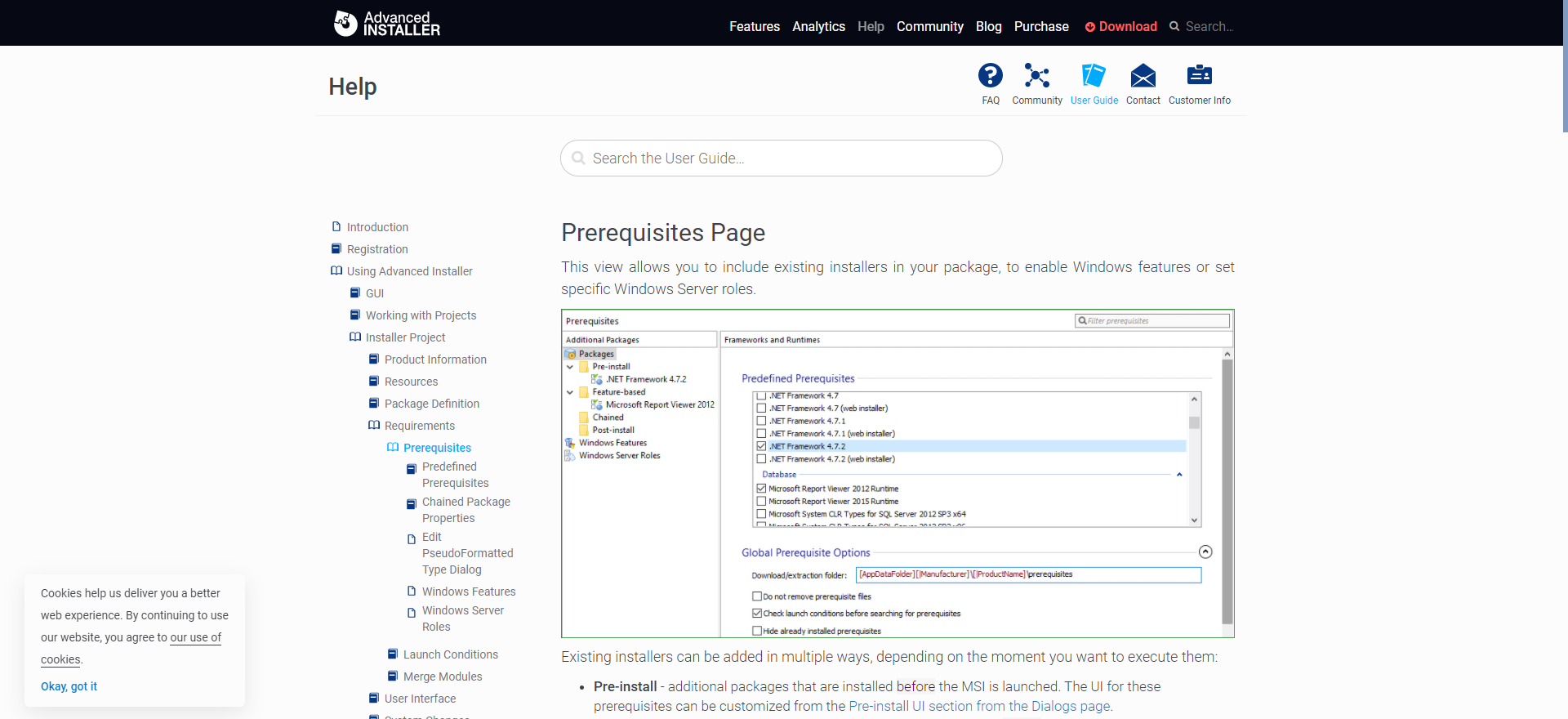Open the Community nav menu
Image resolution: width=1568 pixels, height=719 pixels.
[930, 26]
